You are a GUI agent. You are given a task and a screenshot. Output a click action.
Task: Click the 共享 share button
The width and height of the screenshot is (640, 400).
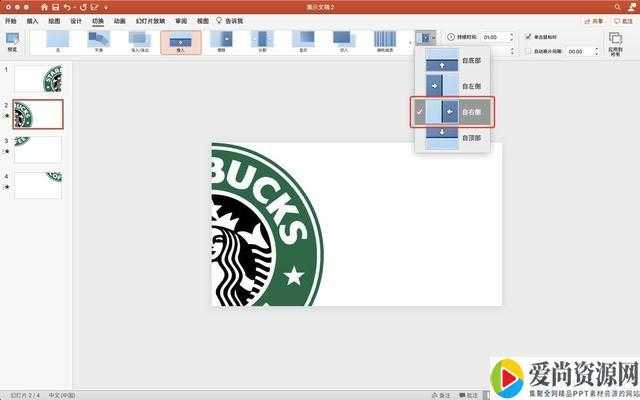click(594, 20)
